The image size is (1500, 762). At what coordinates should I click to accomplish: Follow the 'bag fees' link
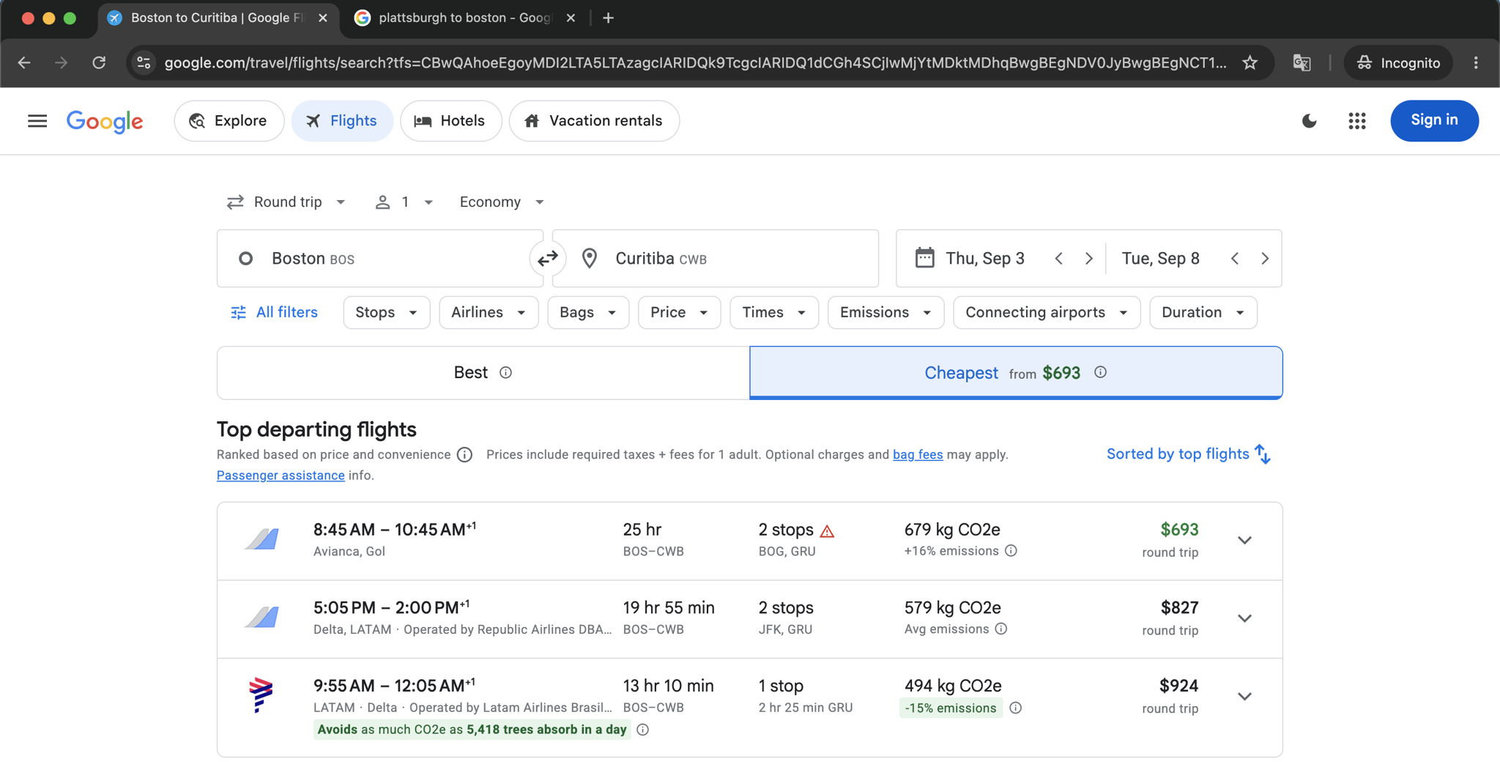tap(918, 455)
